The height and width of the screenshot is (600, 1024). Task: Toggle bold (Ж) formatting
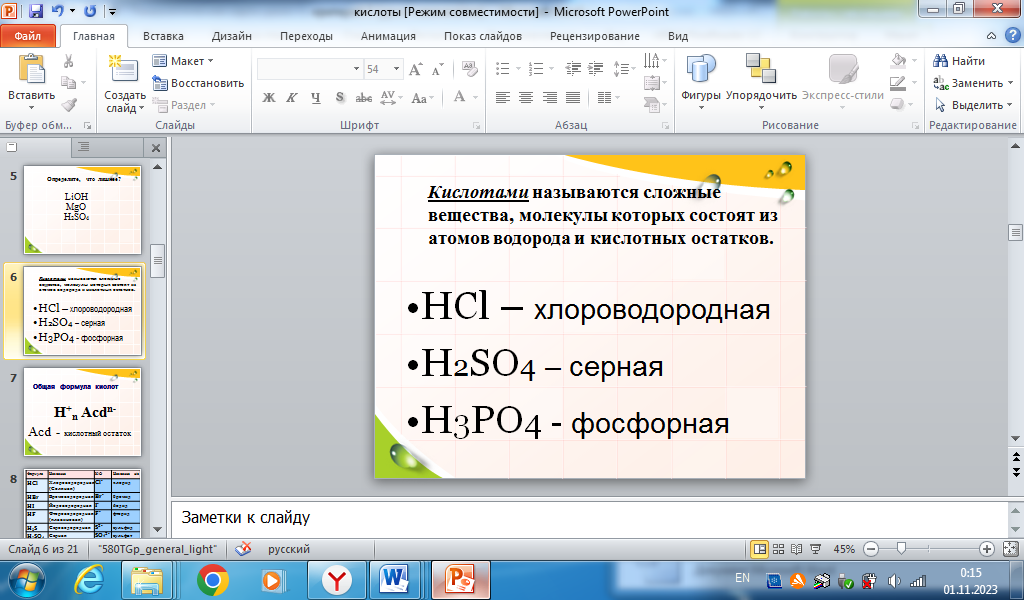point(268,98)
